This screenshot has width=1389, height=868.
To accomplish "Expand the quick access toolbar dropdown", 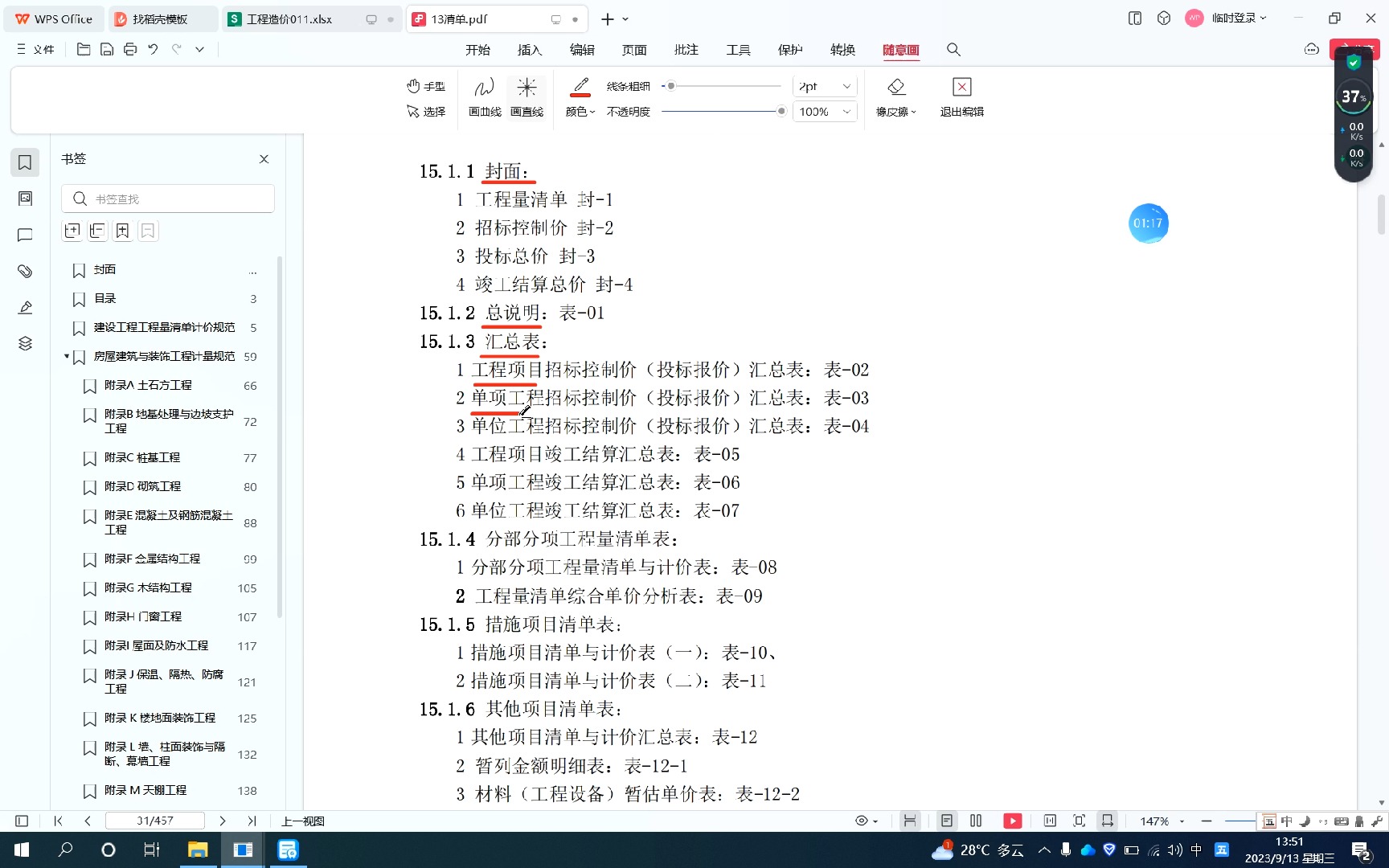I will 200,50.
